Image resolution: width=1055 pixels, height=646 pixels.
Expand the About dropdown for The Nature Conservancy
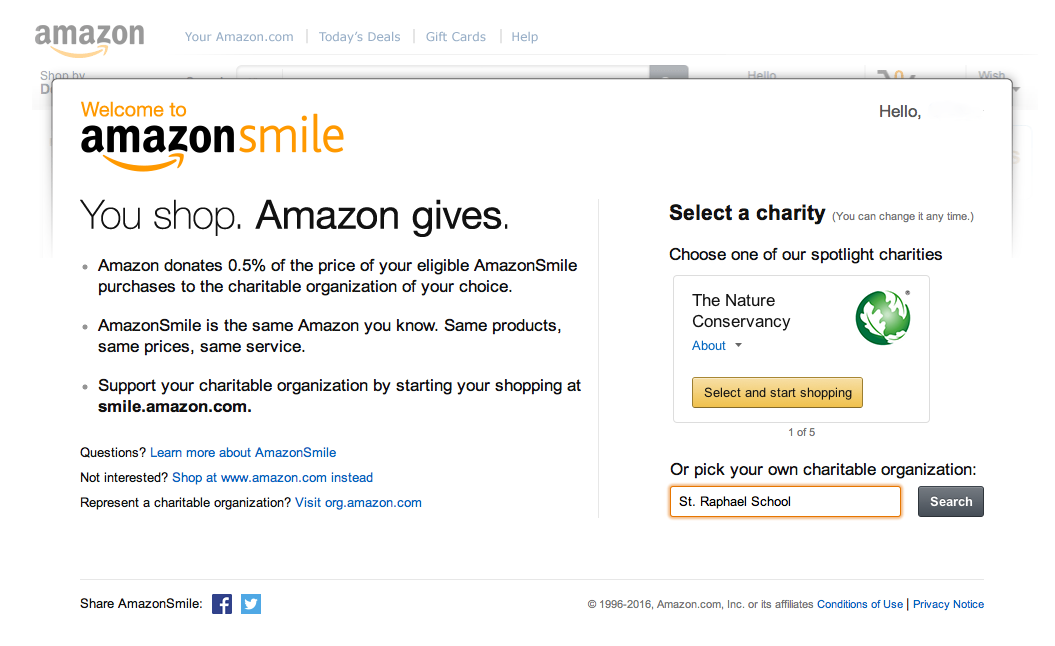coord(711,345)
